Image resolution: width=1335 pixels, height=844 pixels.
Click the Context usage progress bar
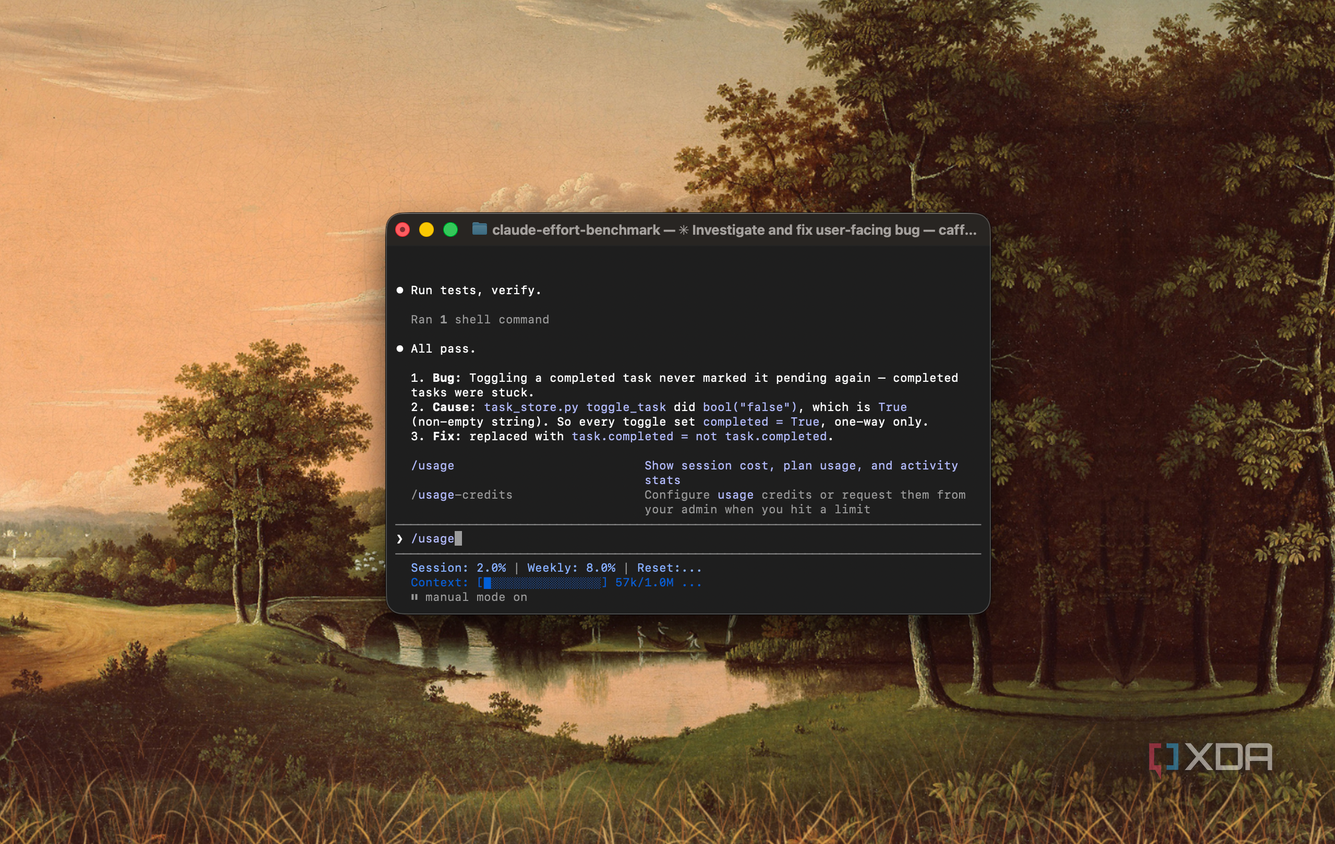tap(543, 582)
